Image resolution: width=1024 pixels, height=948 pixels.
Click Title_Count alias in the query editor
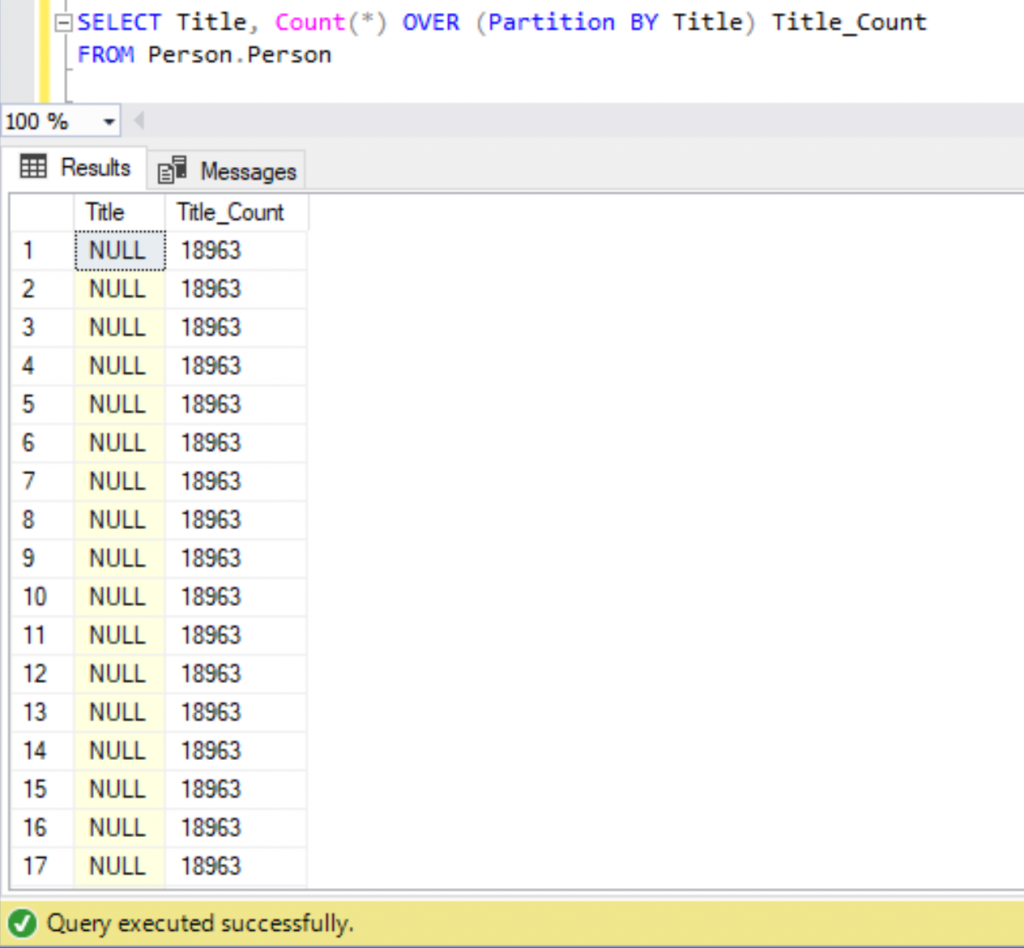[x=849, y=23]
